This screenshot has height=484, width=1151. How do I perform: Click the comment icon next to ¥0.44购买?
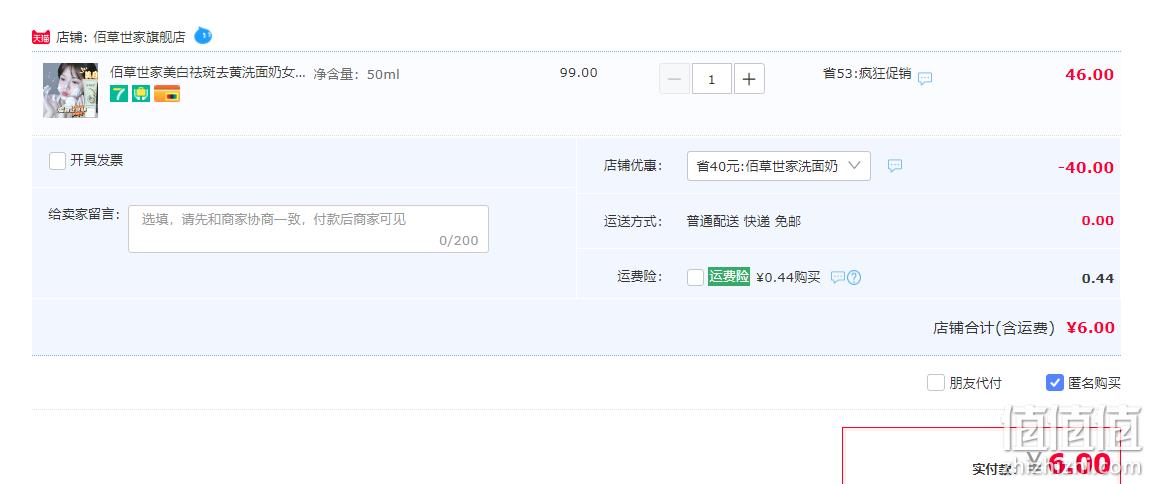[x=838, y=278]
